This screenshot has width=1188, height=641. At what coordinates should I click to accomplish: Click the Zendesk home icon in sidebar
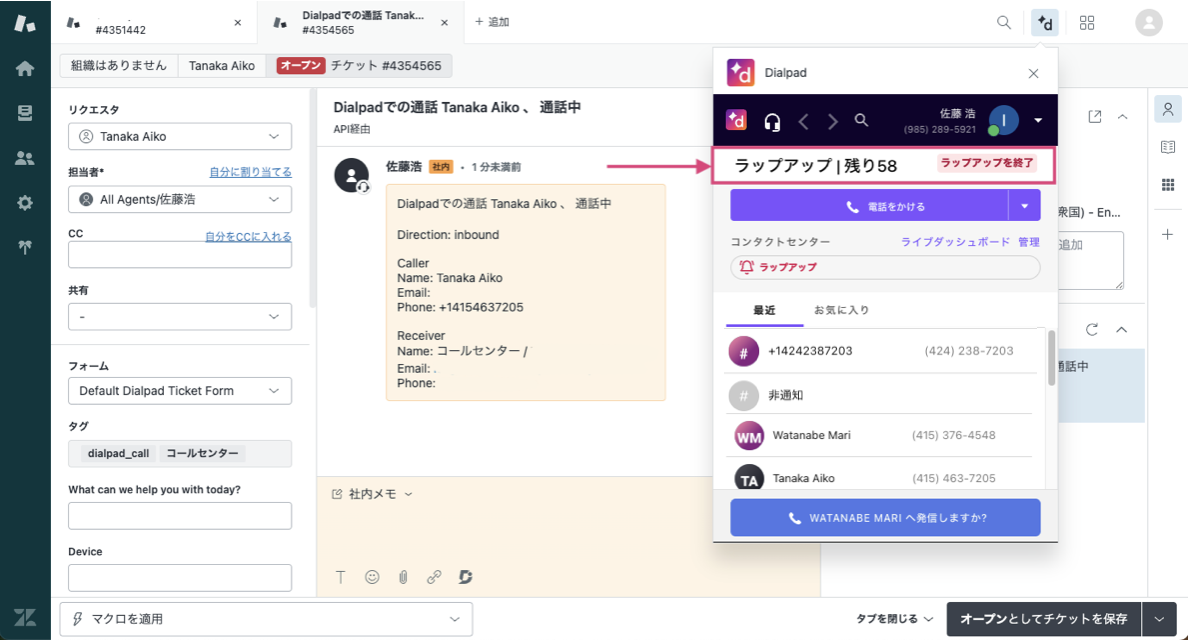click(x=25, y=68)
